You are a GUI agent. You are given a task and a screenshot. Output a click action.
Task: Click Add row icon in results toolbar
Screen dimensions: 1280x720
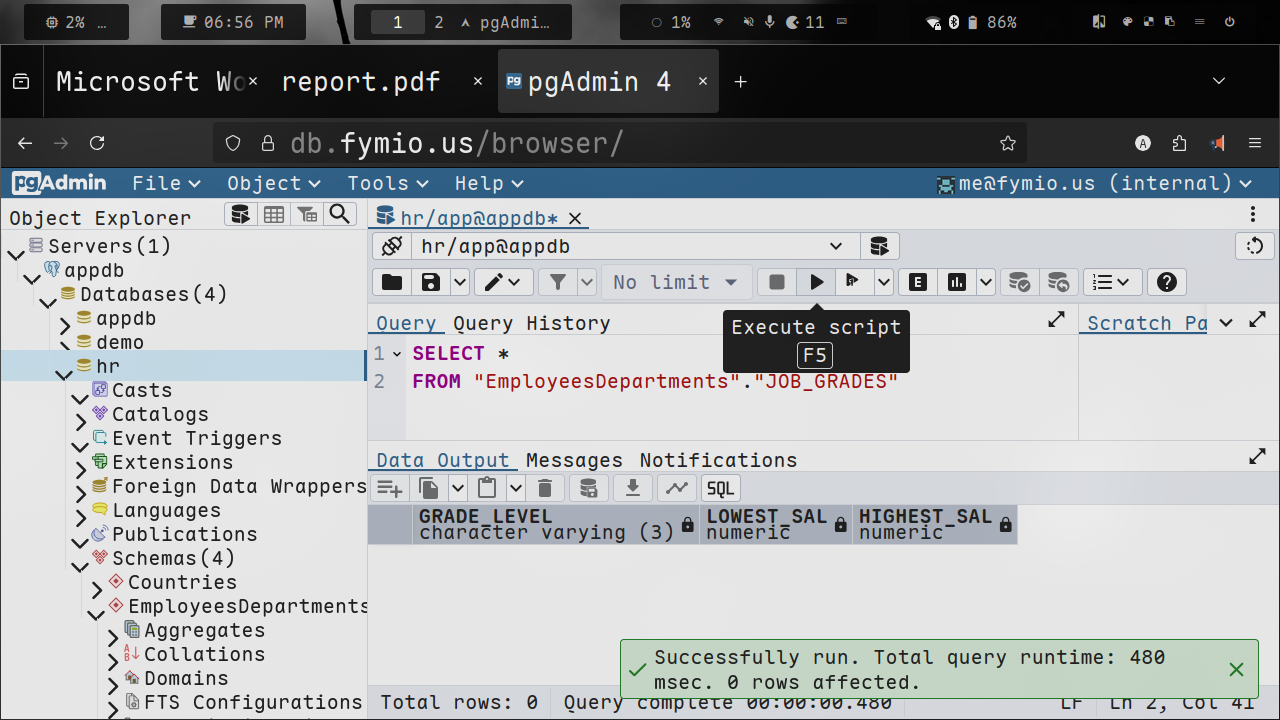389,488
